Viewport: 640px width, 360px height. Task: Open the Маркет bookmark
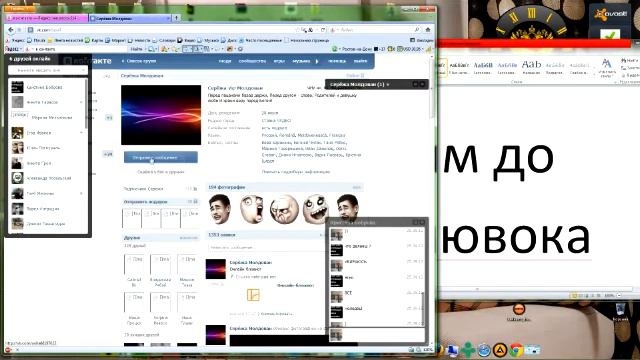coord(116,40)
